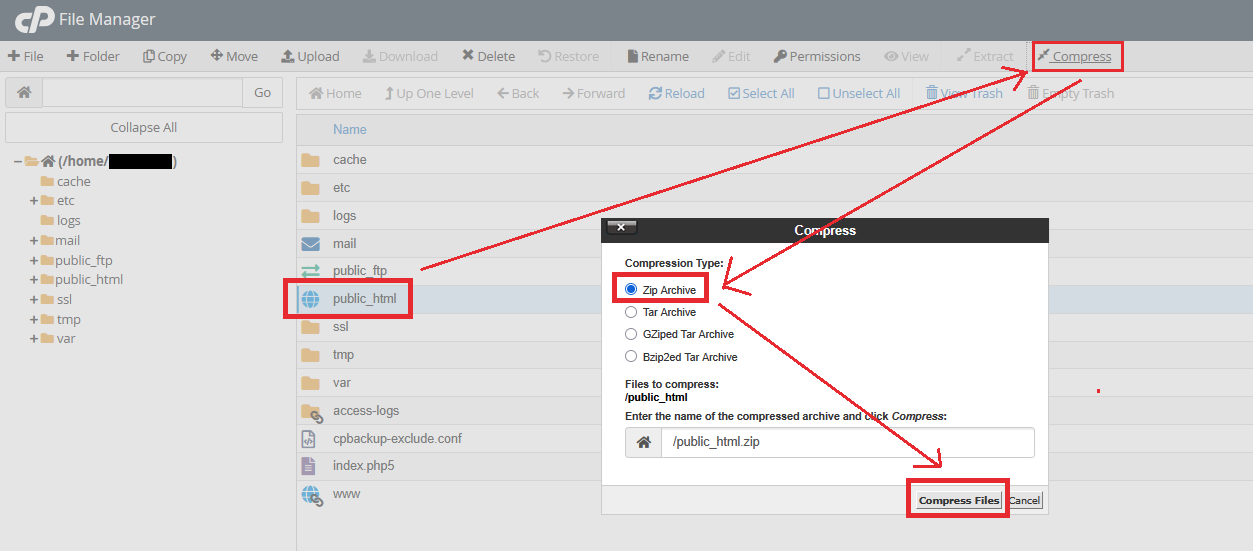Collapse the home root tree node
Viewport: 1253px width, 551px height.
18,161
